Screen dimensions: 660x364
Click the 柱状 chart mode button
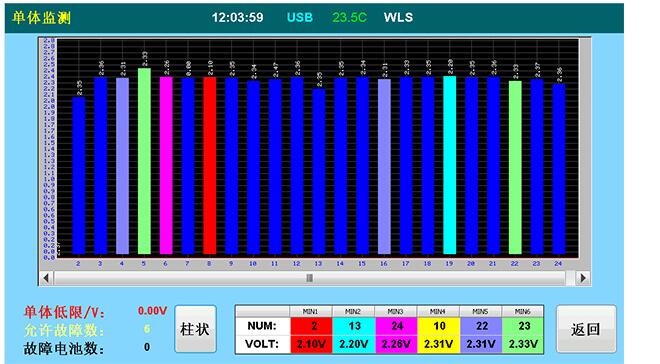pyautogui.click(x=195, y=329)
